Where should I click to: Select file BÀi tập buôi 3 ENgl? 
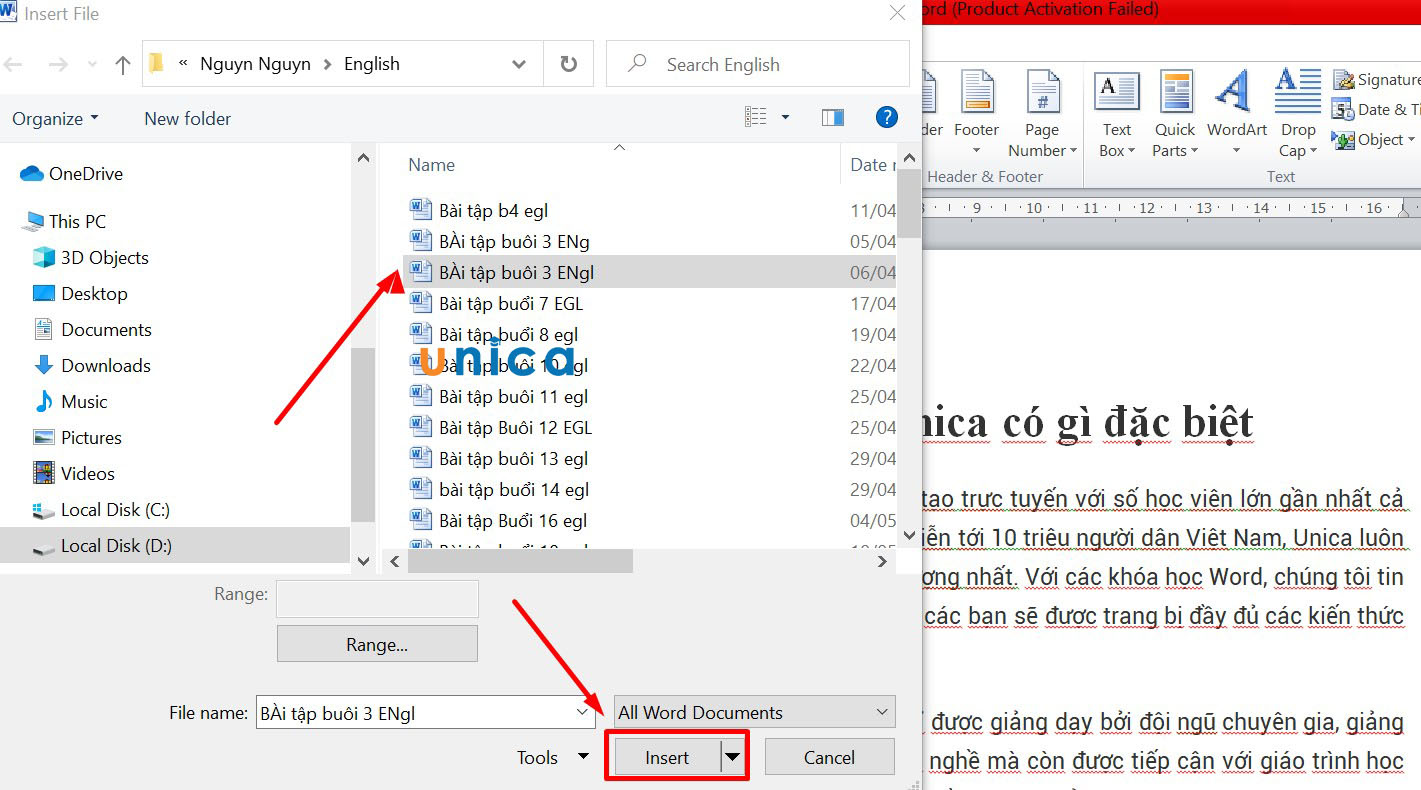click(x=517, y=272)
